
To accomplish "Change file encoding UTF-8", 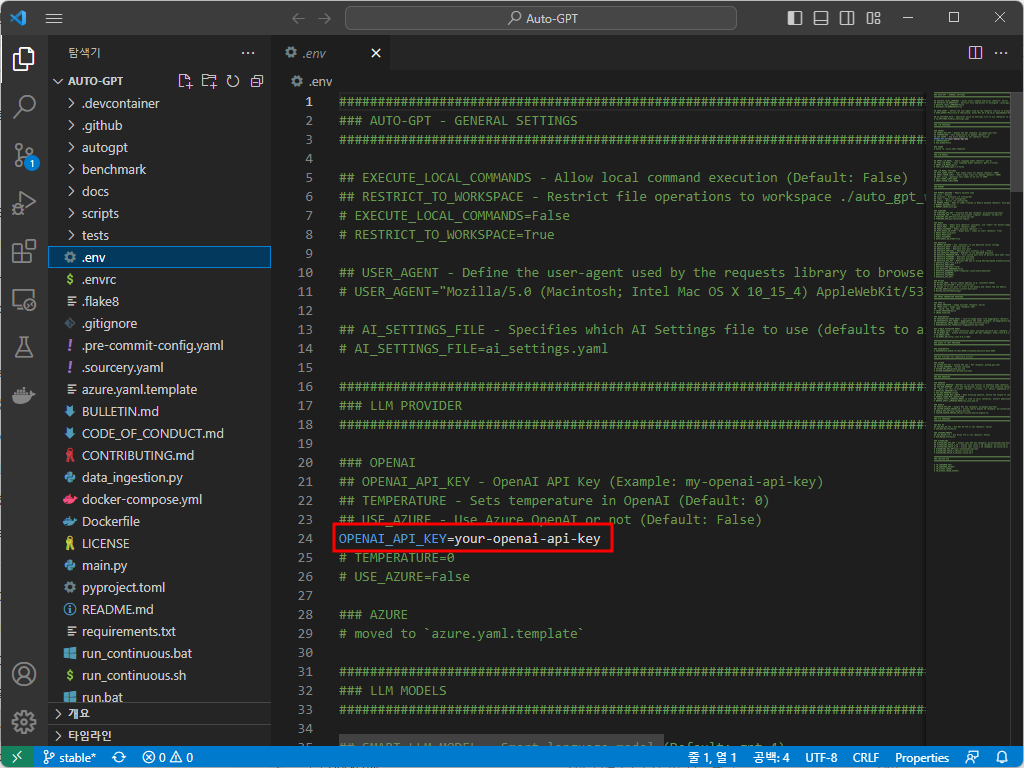I will (x=821, y=758).
